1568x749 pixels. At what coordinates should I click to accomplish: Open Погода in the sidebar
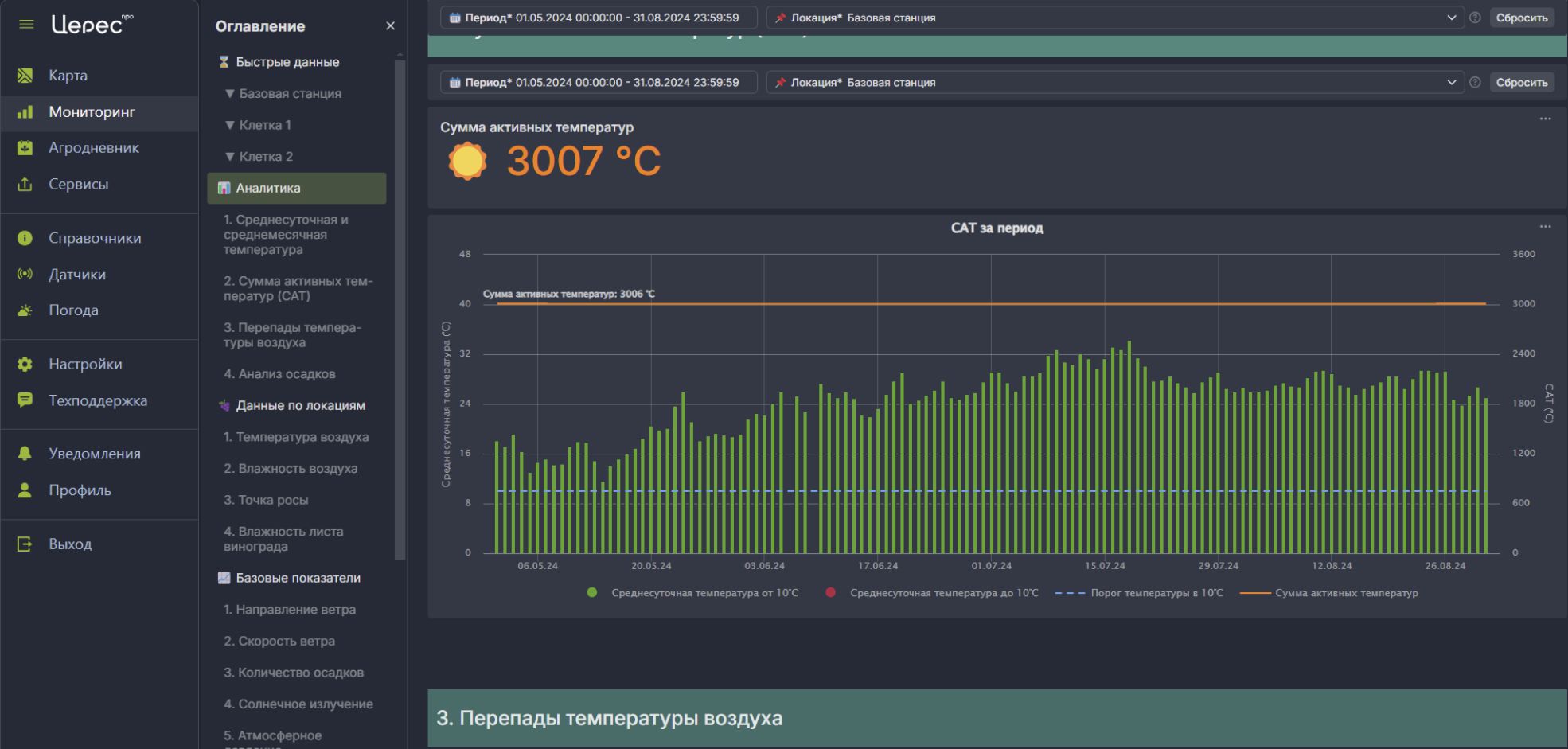point(73,310)
